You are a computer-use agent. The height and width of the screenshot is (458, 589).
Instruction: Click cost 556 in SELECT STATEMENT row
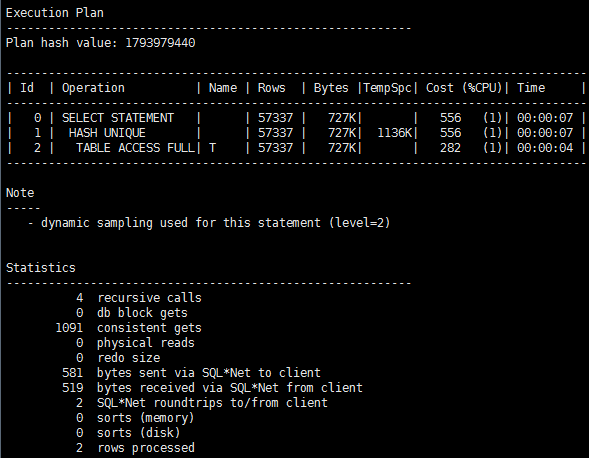[450, 118]
